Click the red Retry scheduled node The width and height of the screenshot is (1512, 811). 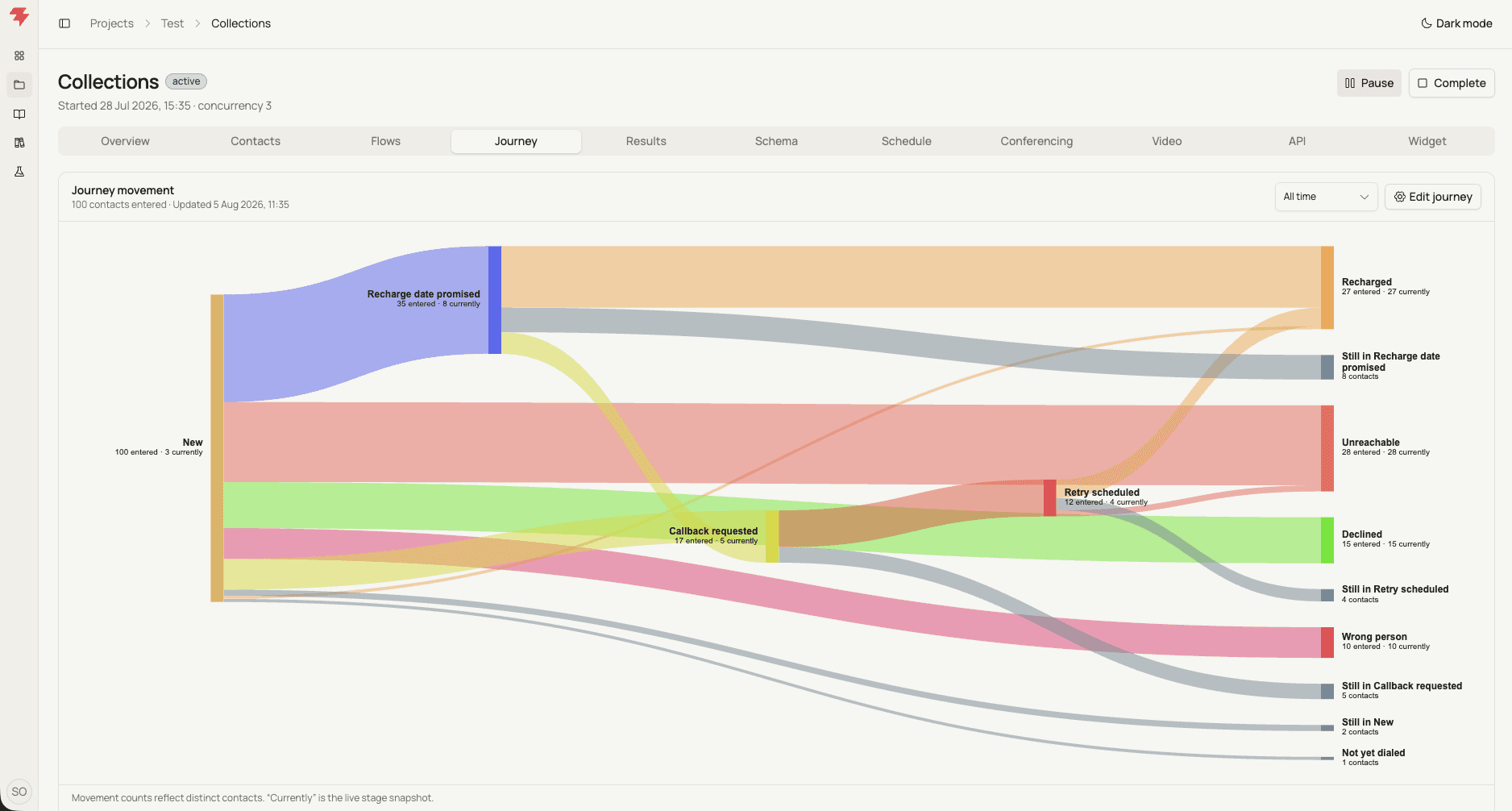pos(1049,497)
